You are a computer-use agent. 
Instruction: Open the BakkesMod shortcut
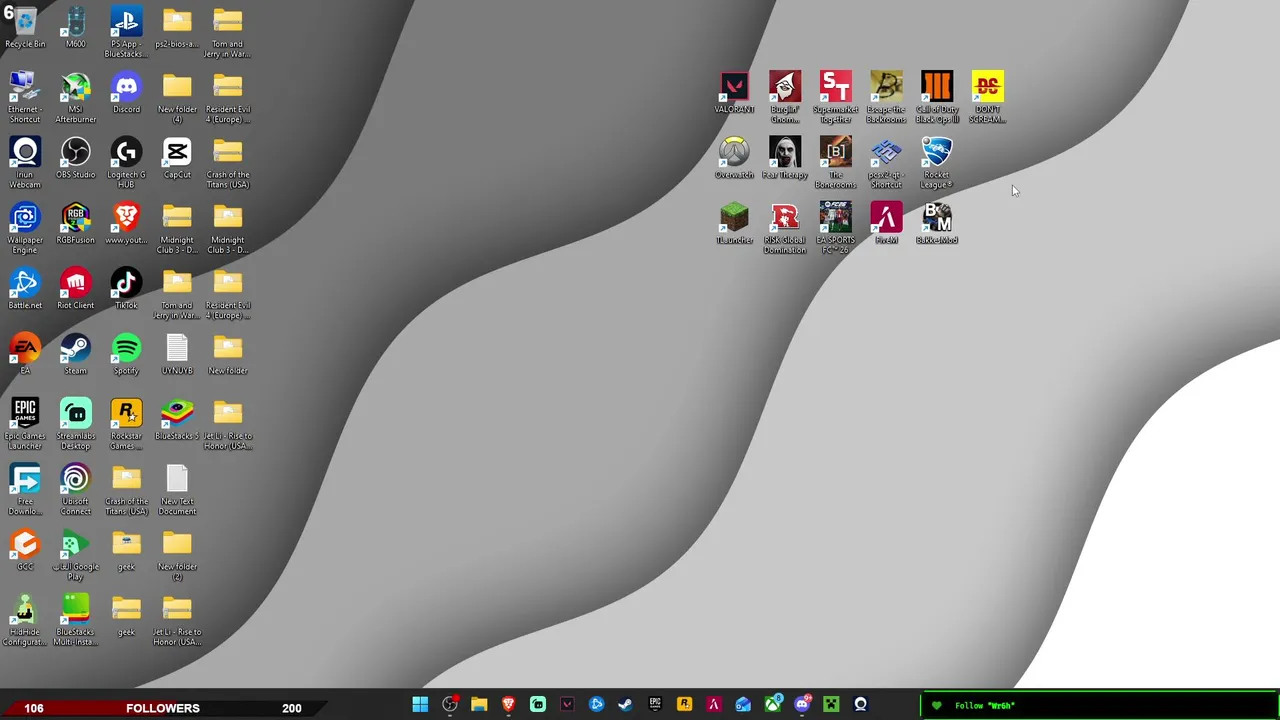[937, 223]
